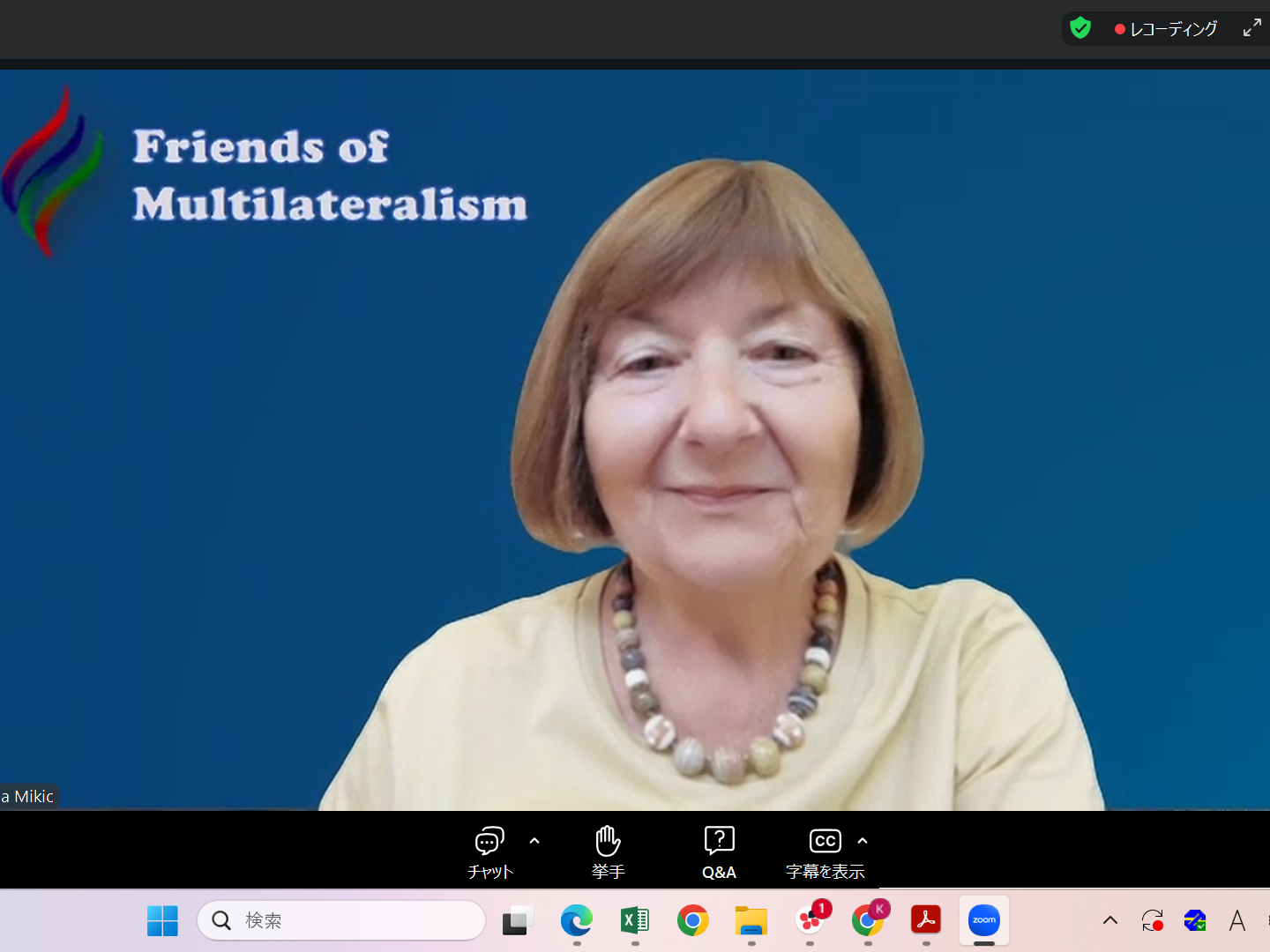Image resolution: width=1270 pixels, height=952 pixels.
Task: Open the Windows Start menu
Action: click(x=162, y=921)
